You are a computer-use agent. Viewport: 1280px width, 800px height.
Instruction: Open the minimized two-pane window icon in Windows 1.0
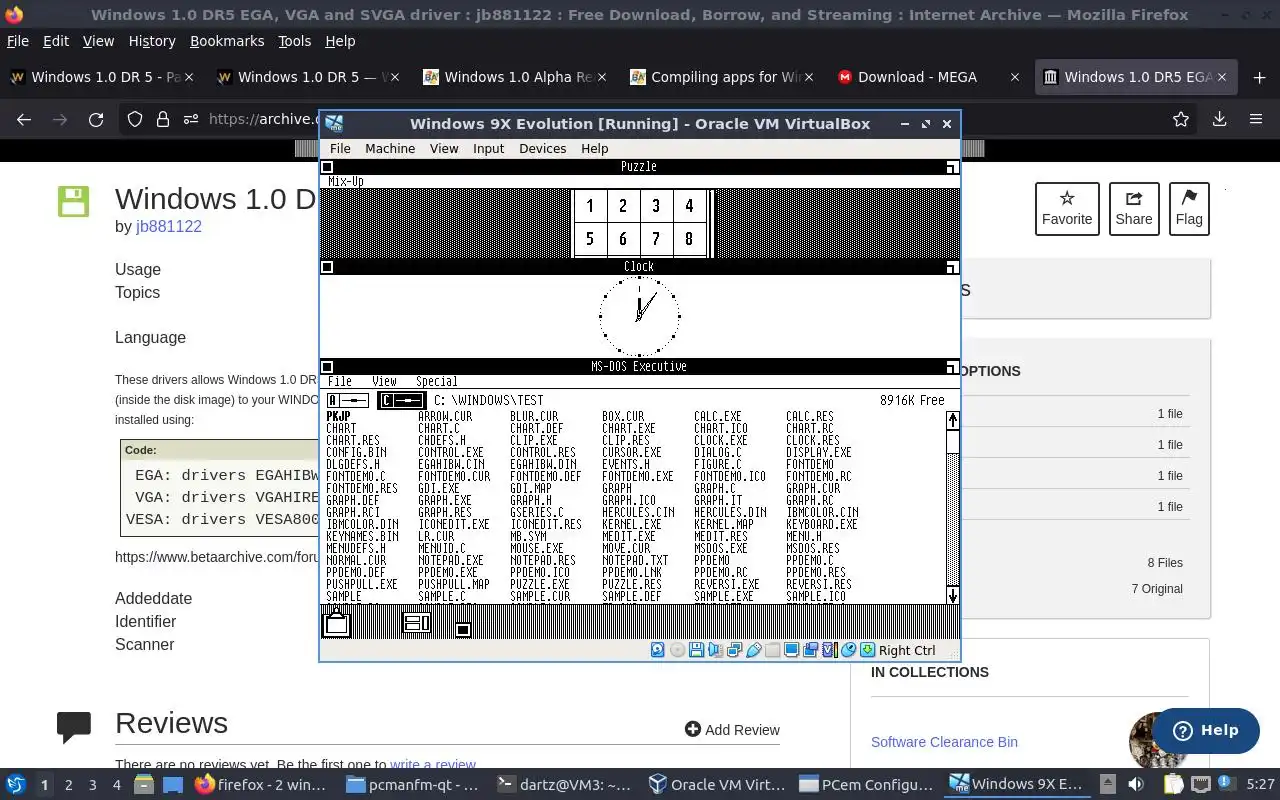[416, 623]
